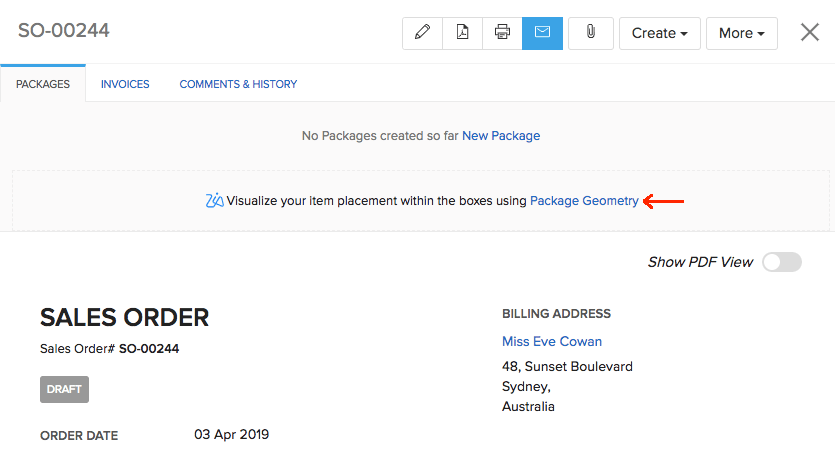This screenshot has height=457, width=835.
Task: Click the SO-00244 header title
Action: coord(64,31)
